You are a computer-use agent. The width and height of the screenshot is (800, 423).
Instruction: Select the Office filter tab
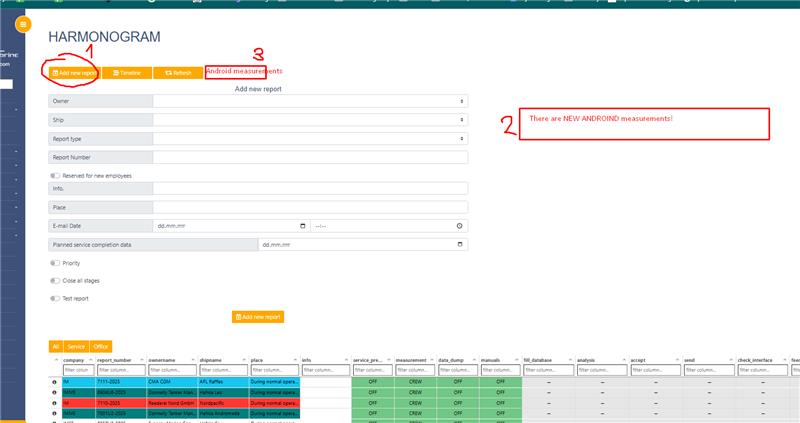tap(101, 346)
